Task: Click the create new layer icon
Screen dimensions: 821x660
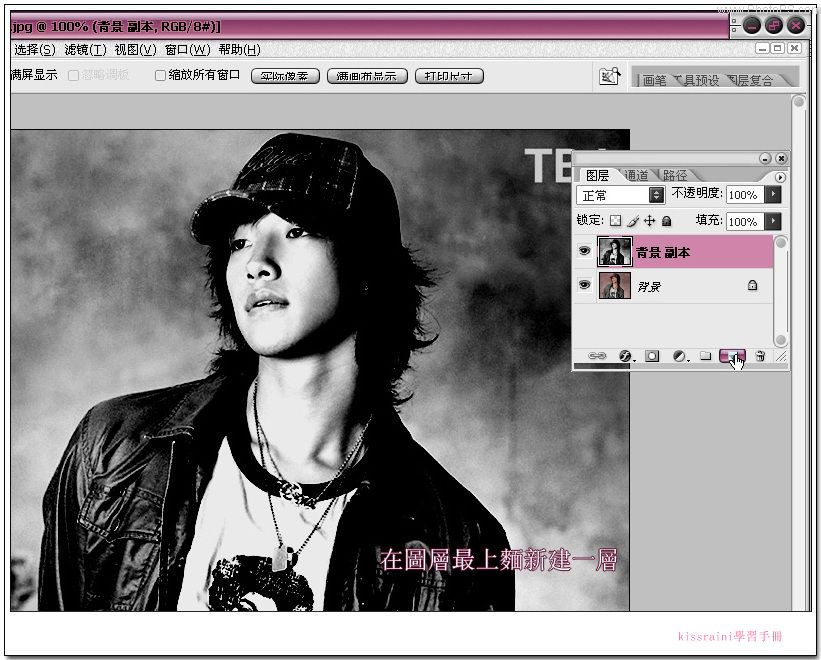Action: coord(732,356)
